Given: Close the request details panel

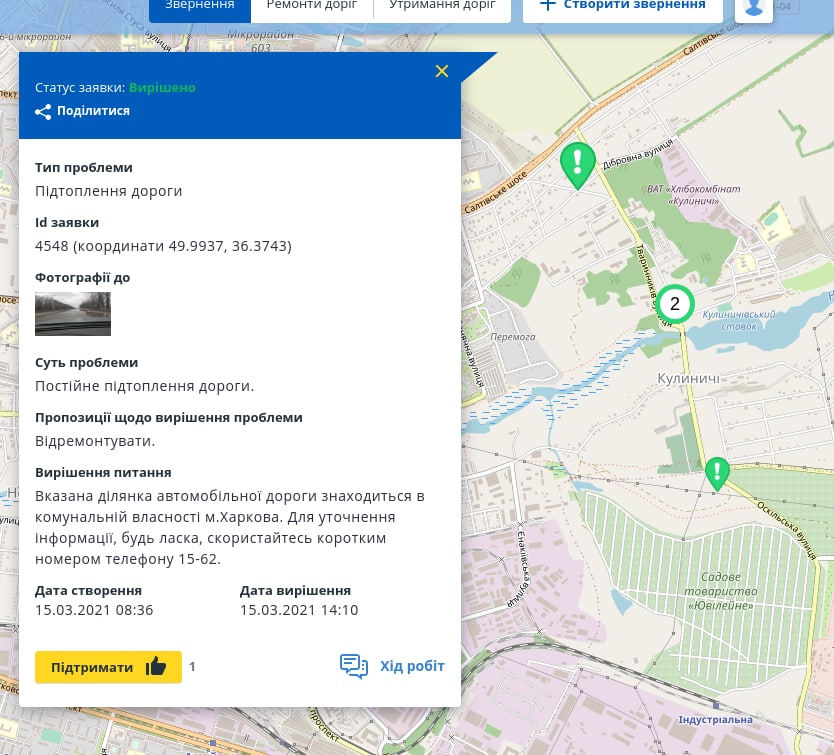Looking at the screenshot, I should 441,71.
